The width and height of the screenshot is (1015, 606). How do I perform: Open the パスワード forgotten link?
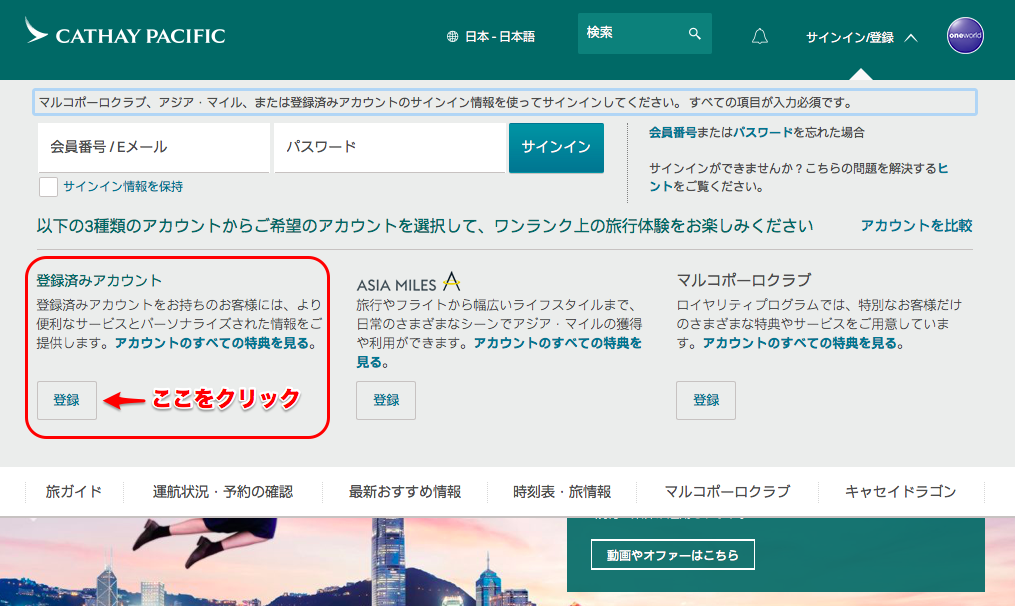point(763,132)
